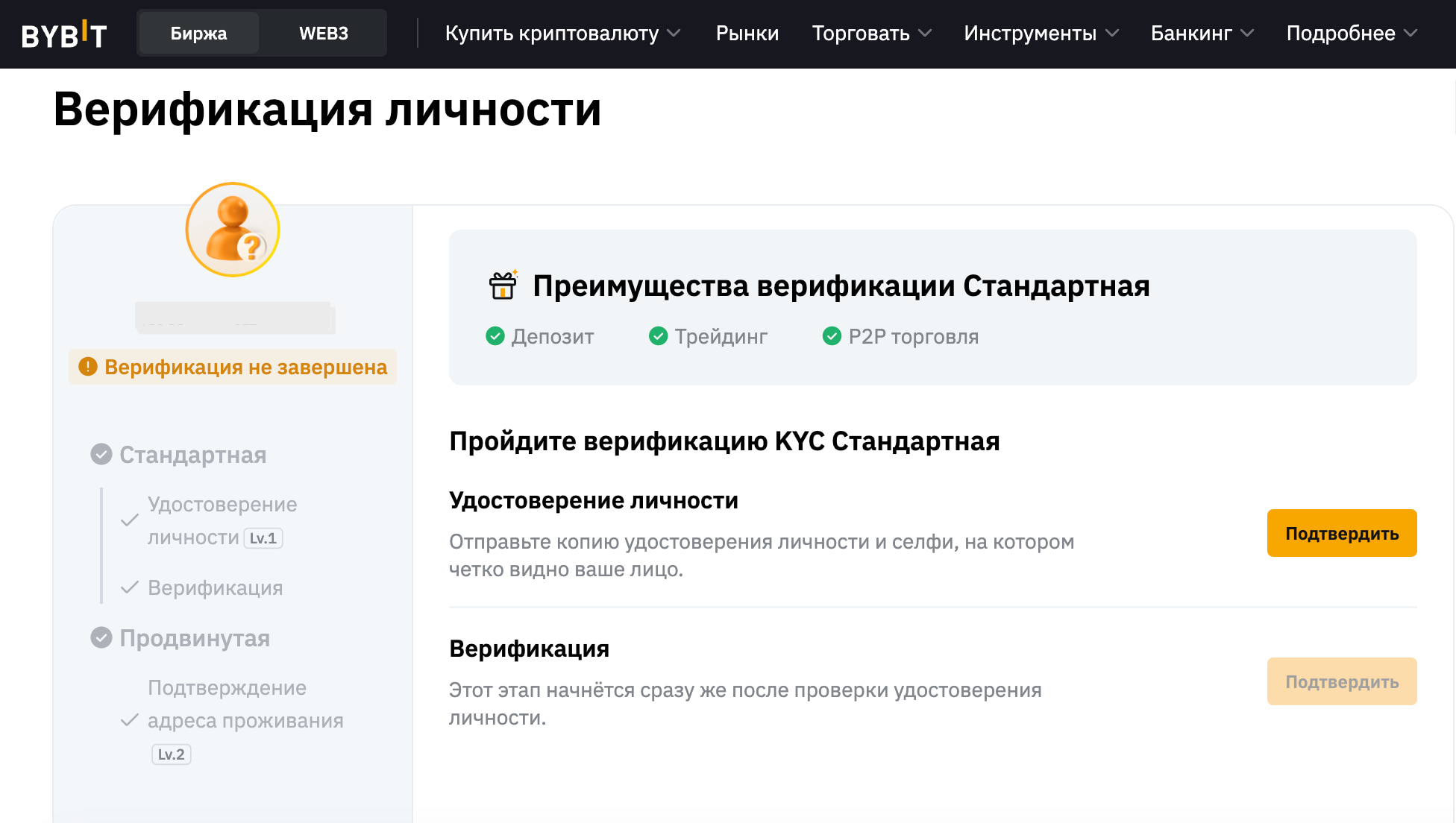
Task: Select the Стандартная verification level
Action: 193,455
